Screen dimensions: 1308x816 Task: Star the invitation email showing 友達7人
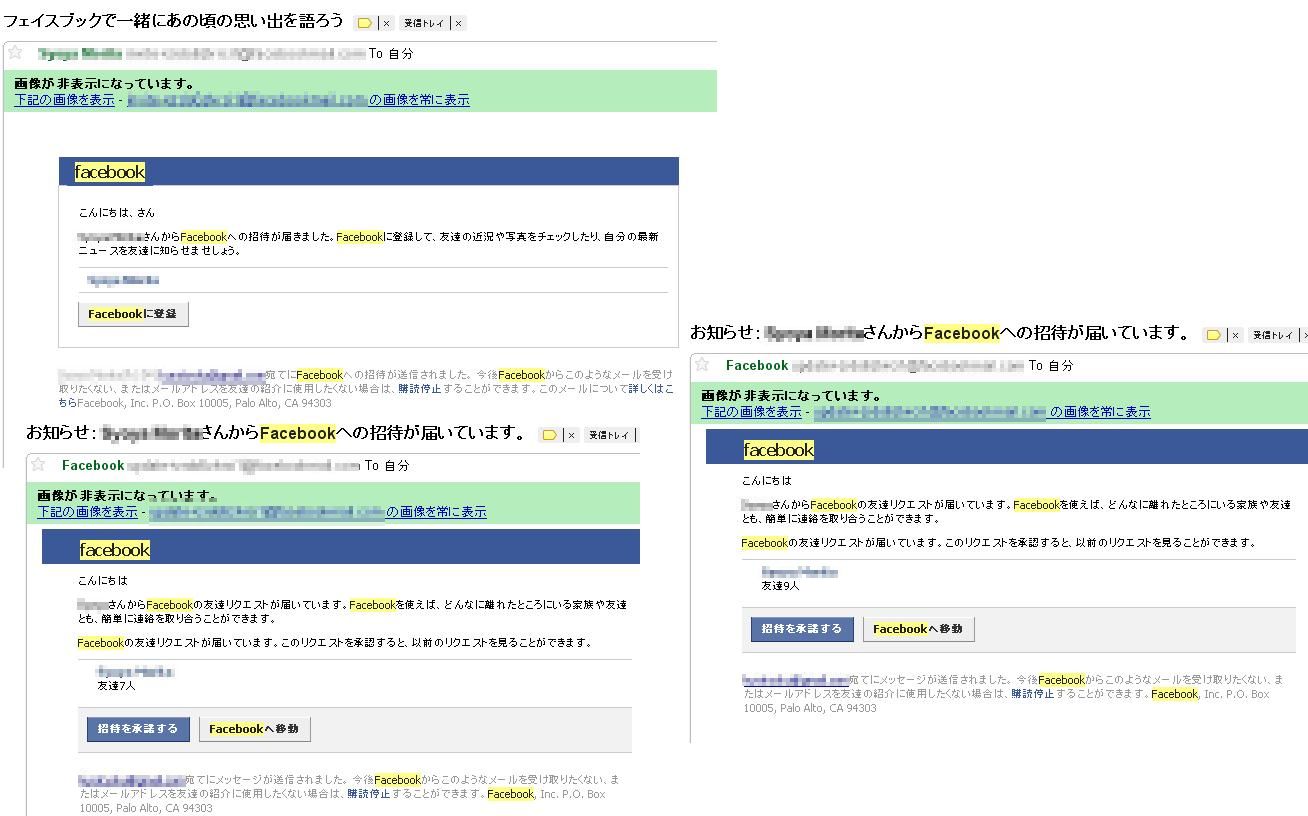38,464
